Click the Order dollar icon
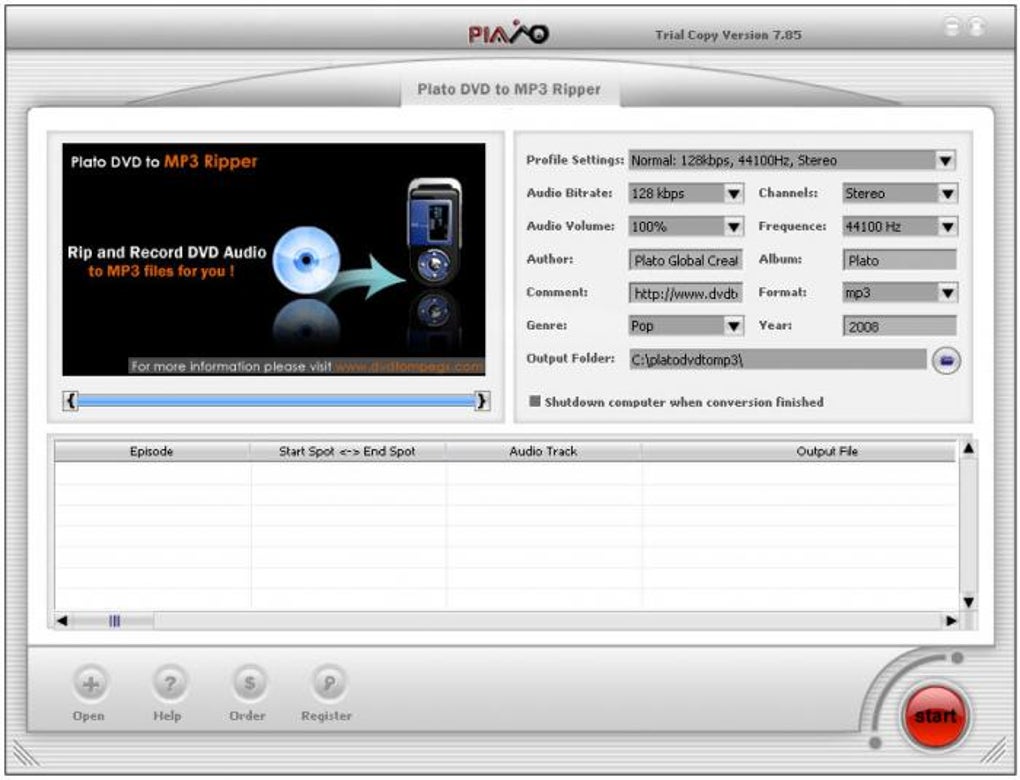The image size is (1020, 780). click(249, 684)
